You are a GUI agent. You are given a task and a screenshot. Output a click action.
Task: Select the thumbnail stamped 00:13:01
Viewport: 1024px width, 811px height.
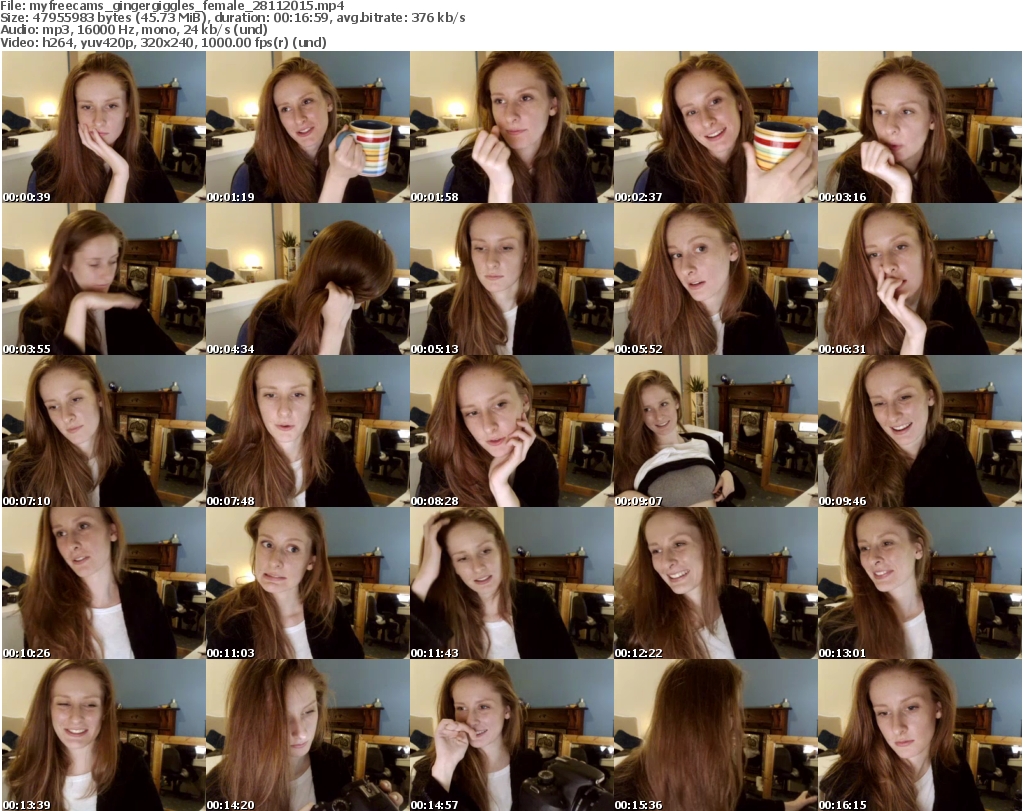tap(920, 583)
